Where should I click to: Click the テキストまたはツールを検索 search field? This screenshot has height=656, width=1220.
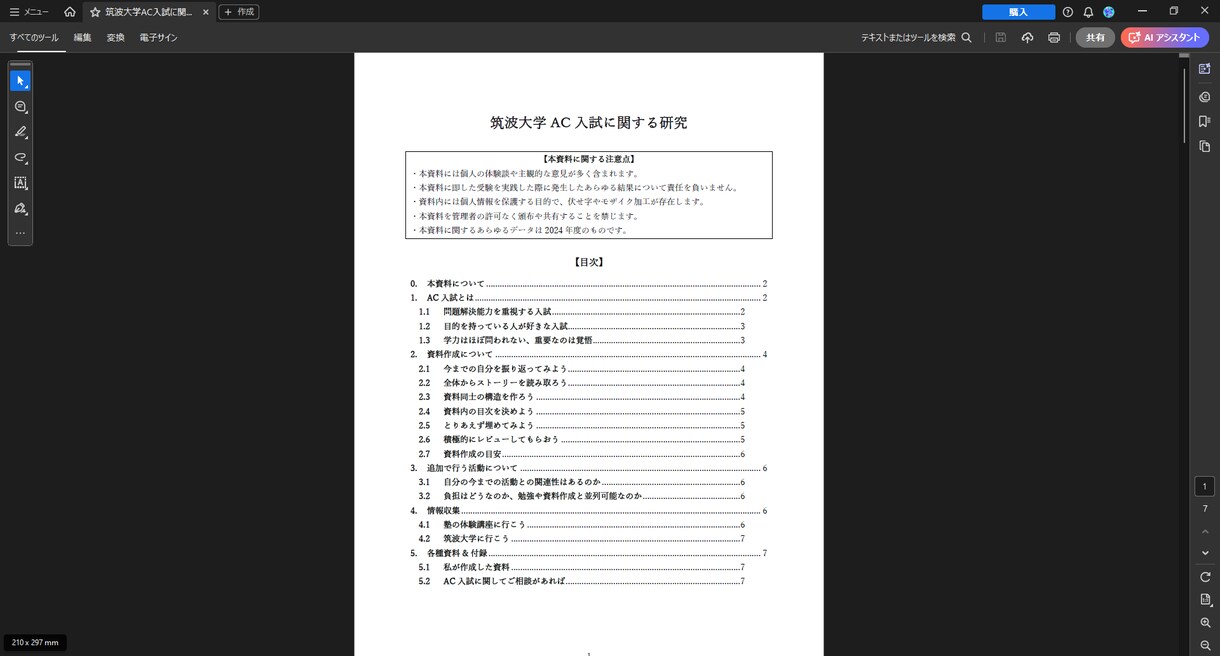pos(916,37)
